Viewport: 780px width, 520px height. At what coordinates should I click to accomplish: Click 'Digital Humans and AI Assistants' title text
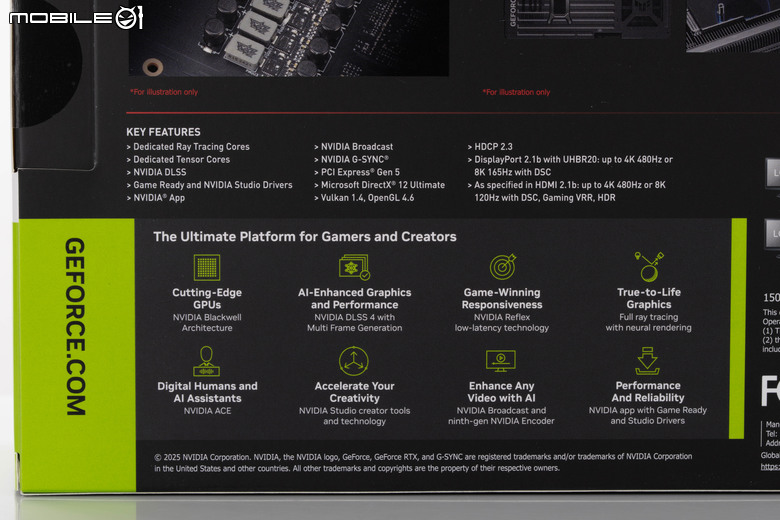(207, 392)
